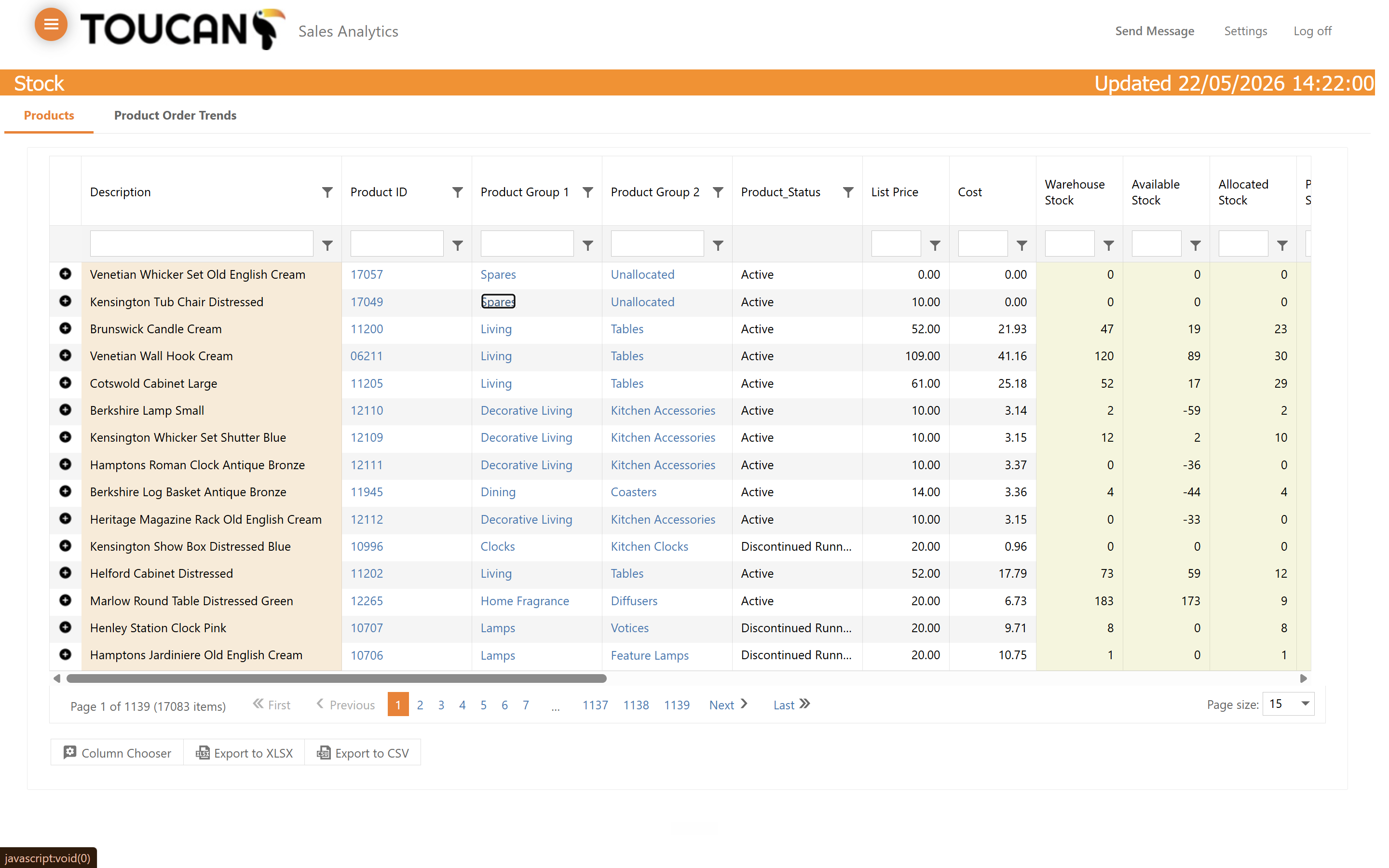Viewport: 1389px width, 868px height.
Task: Expand row Henley Station Clock Pink
Action: click(66, 627)
